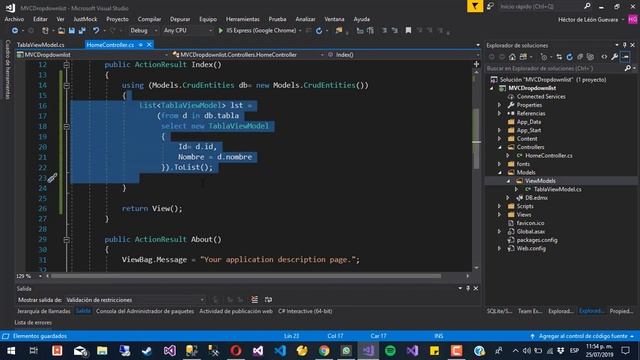Open the Depurar menu
The width and height of the screenshot is (640, 360).
180,19
